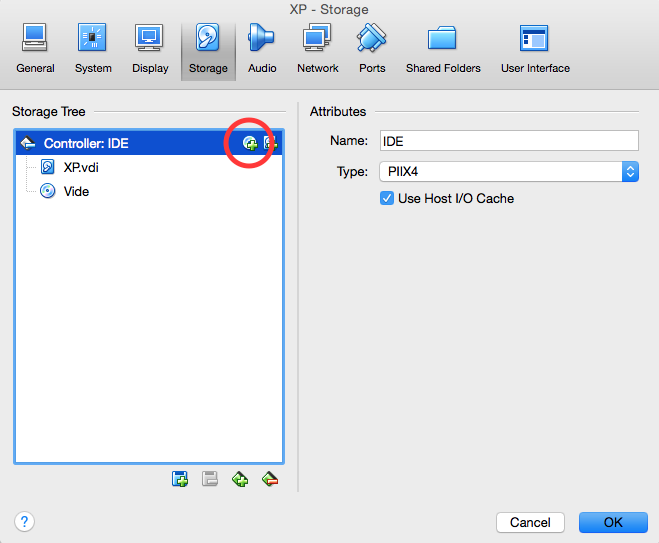Switch to the Display settings tab

[x=150, y=50]
